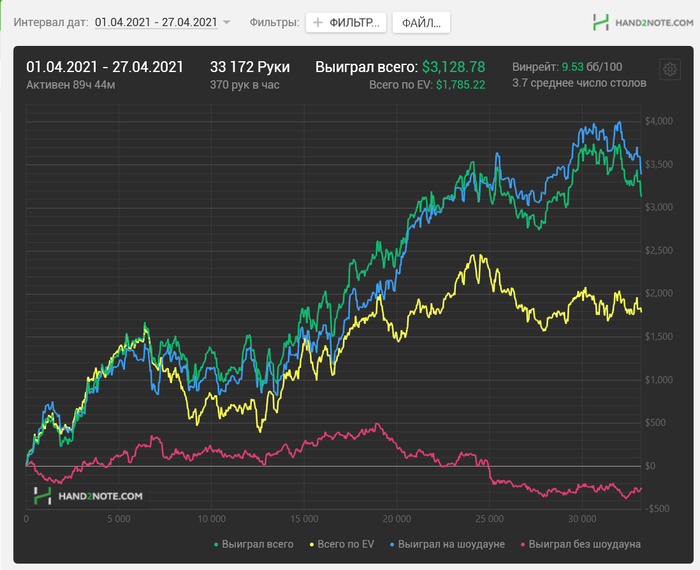Click the green legend dot for Выиграл всего
700x570 pixels.
(216, 545)
